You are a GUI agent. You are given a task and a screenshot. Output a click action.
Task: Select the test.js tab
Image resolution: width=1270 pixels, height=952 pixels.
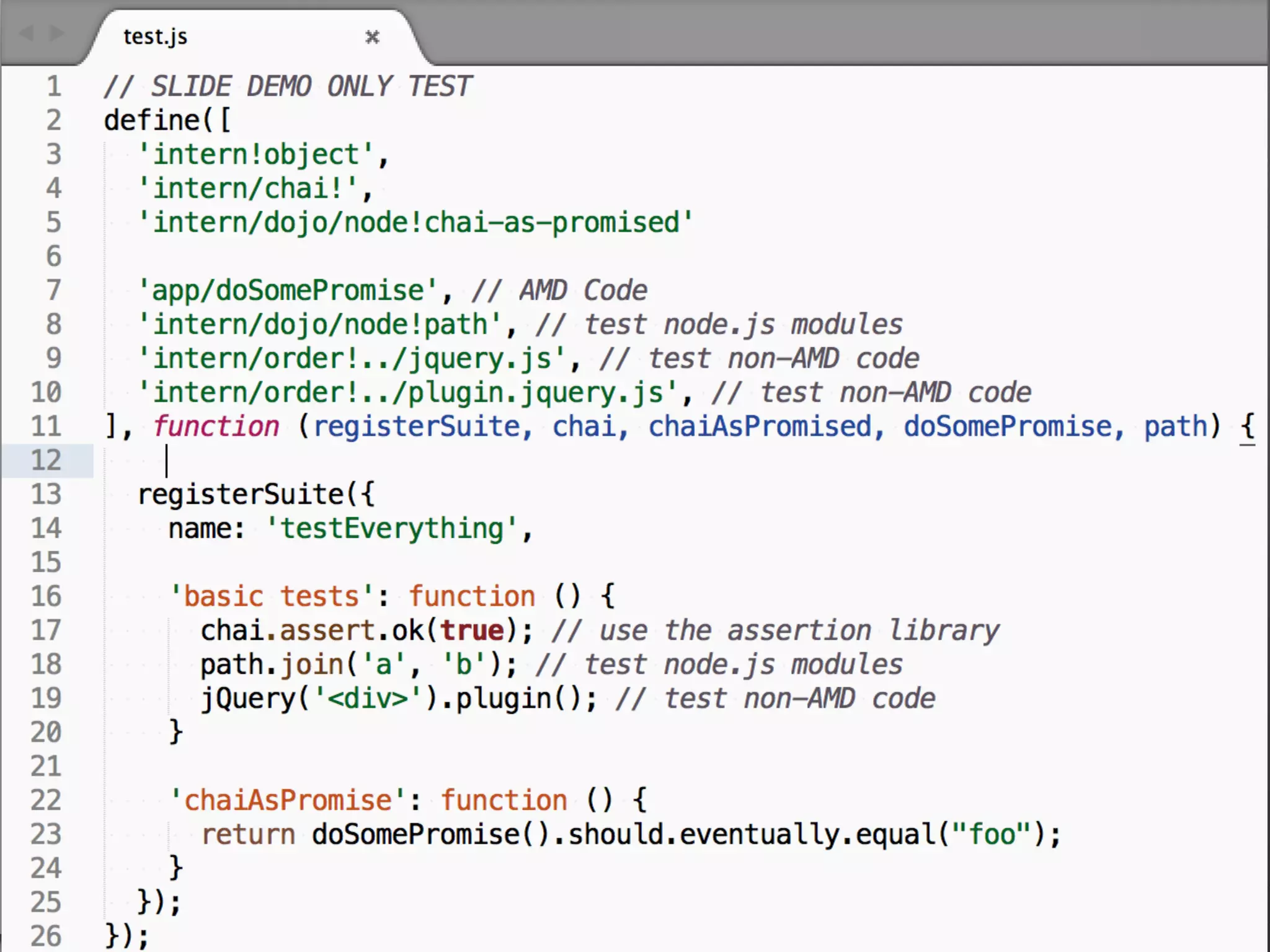tap(155, 37)
